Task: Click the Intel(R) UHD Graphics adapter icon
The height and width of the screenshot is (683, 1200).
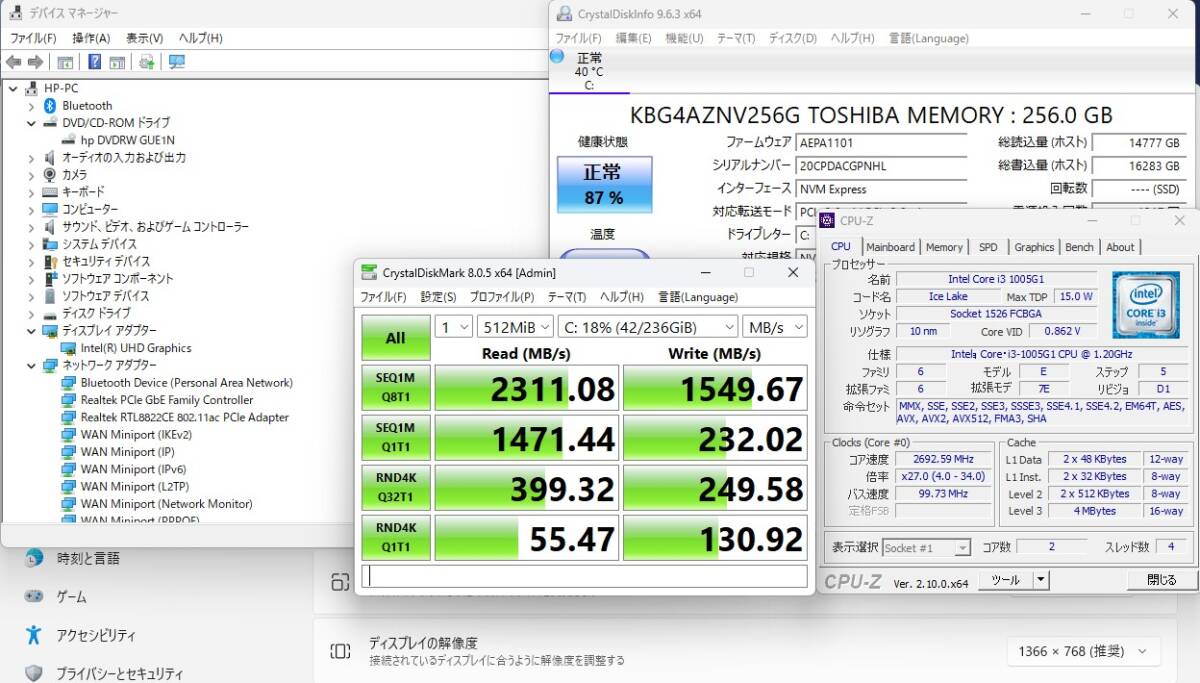Action: point(69,348)
